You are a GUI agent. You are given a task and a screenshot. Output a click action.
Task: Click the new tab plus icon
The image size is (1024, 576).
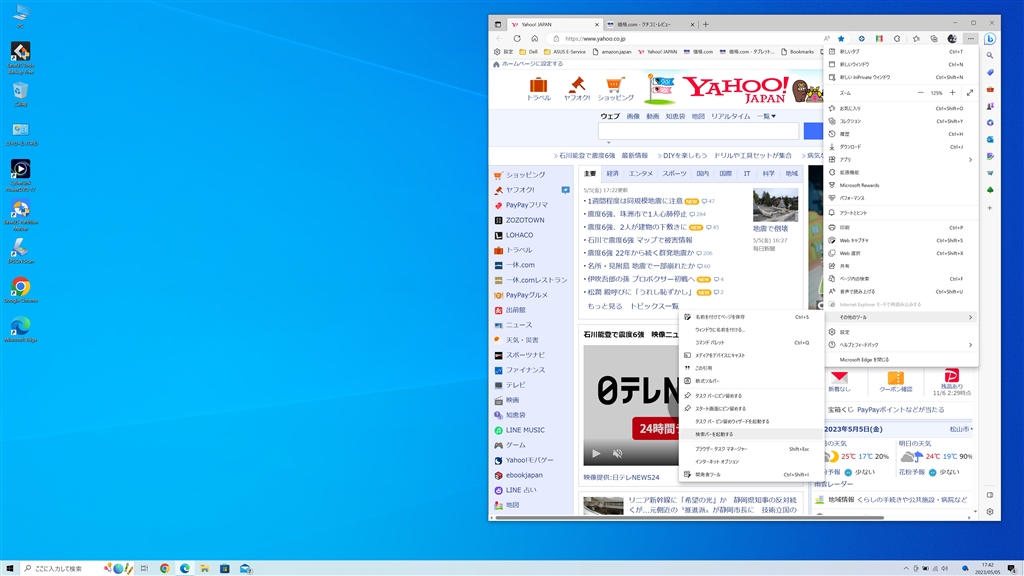tap(705, 24)
